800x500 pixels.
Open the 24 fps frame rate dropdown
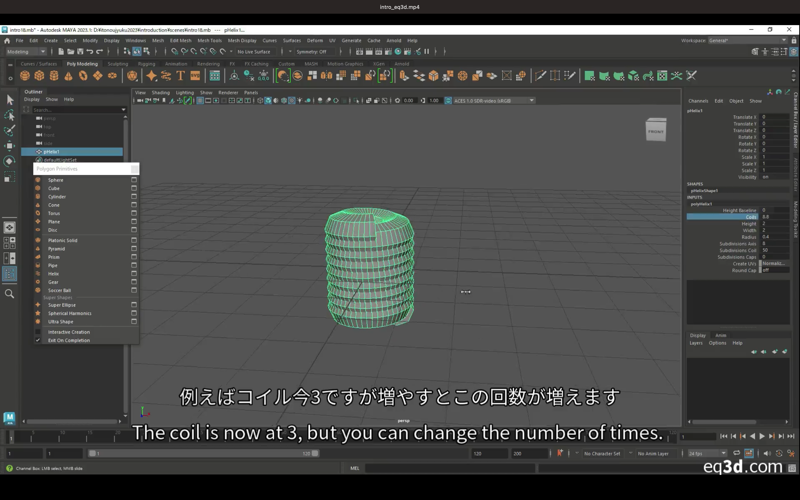pos(707,453)
